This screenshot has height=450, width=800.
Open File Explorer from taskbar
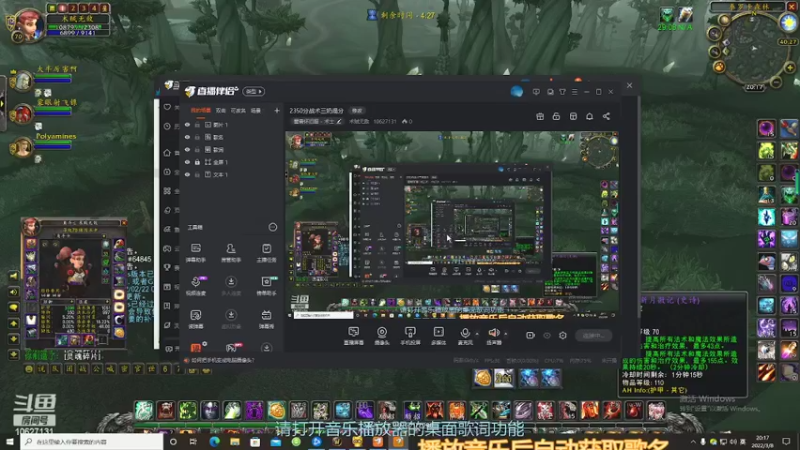[x=235, y=441]
